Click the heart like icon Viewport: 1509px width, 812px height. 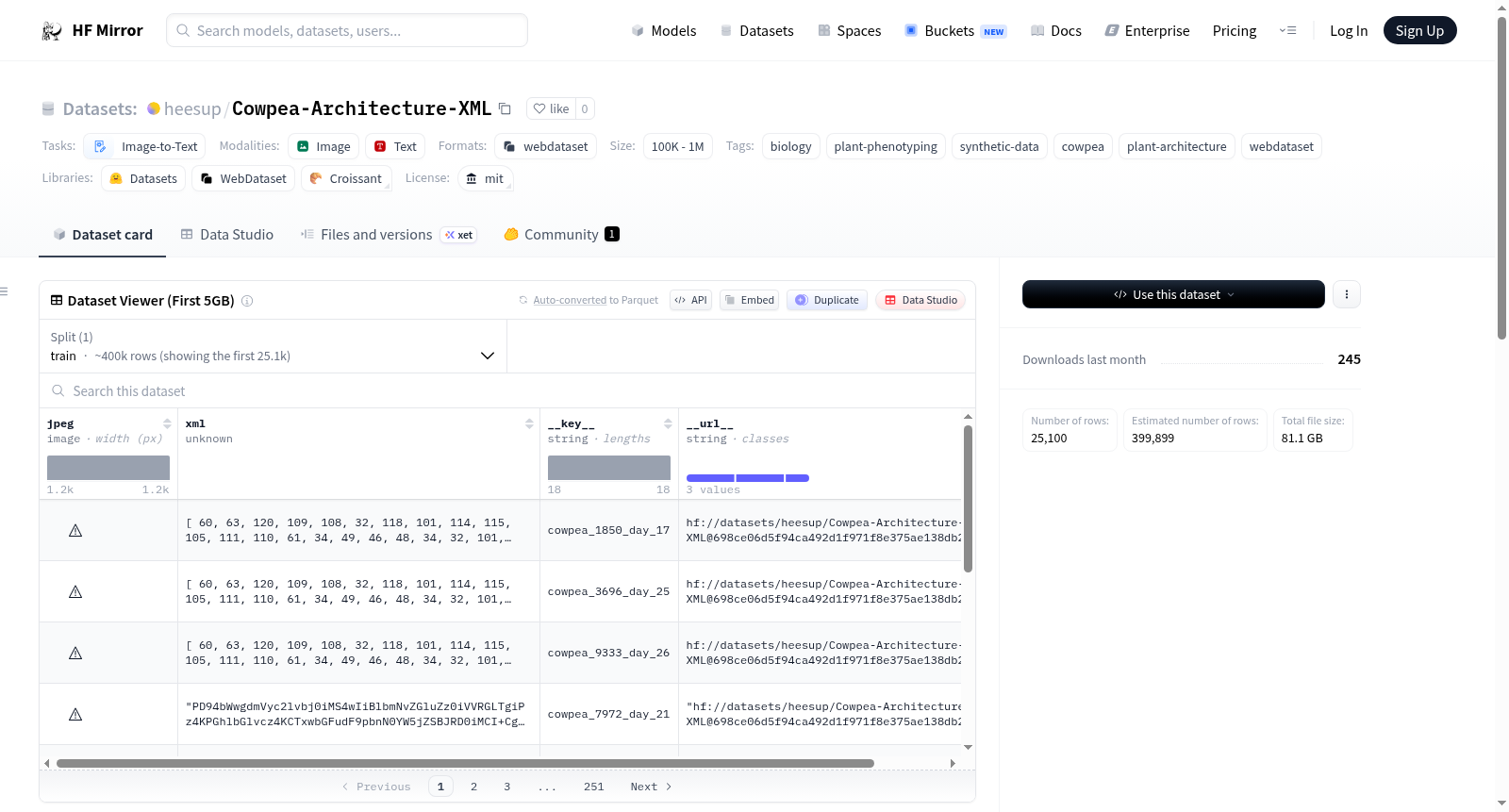[x=539, y=108]
